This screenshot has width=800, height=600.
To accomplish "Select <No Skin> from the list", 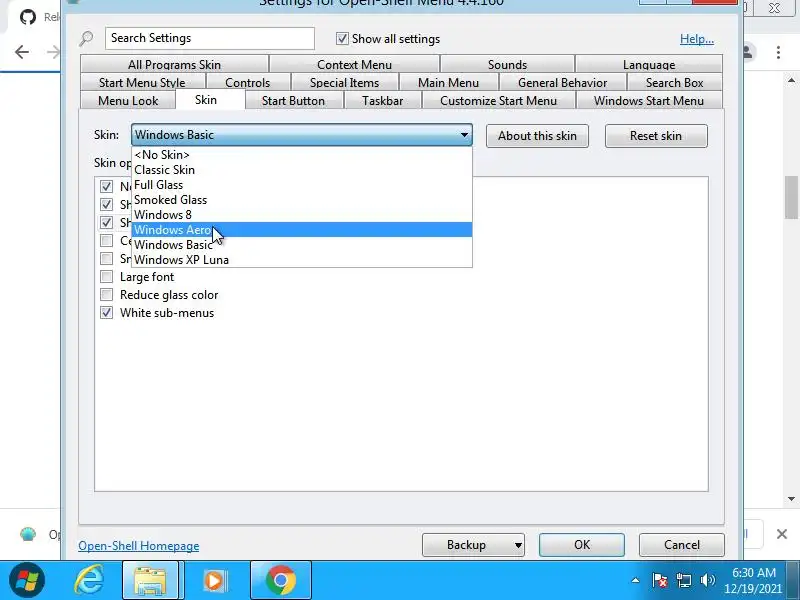I will pos(302,155).
